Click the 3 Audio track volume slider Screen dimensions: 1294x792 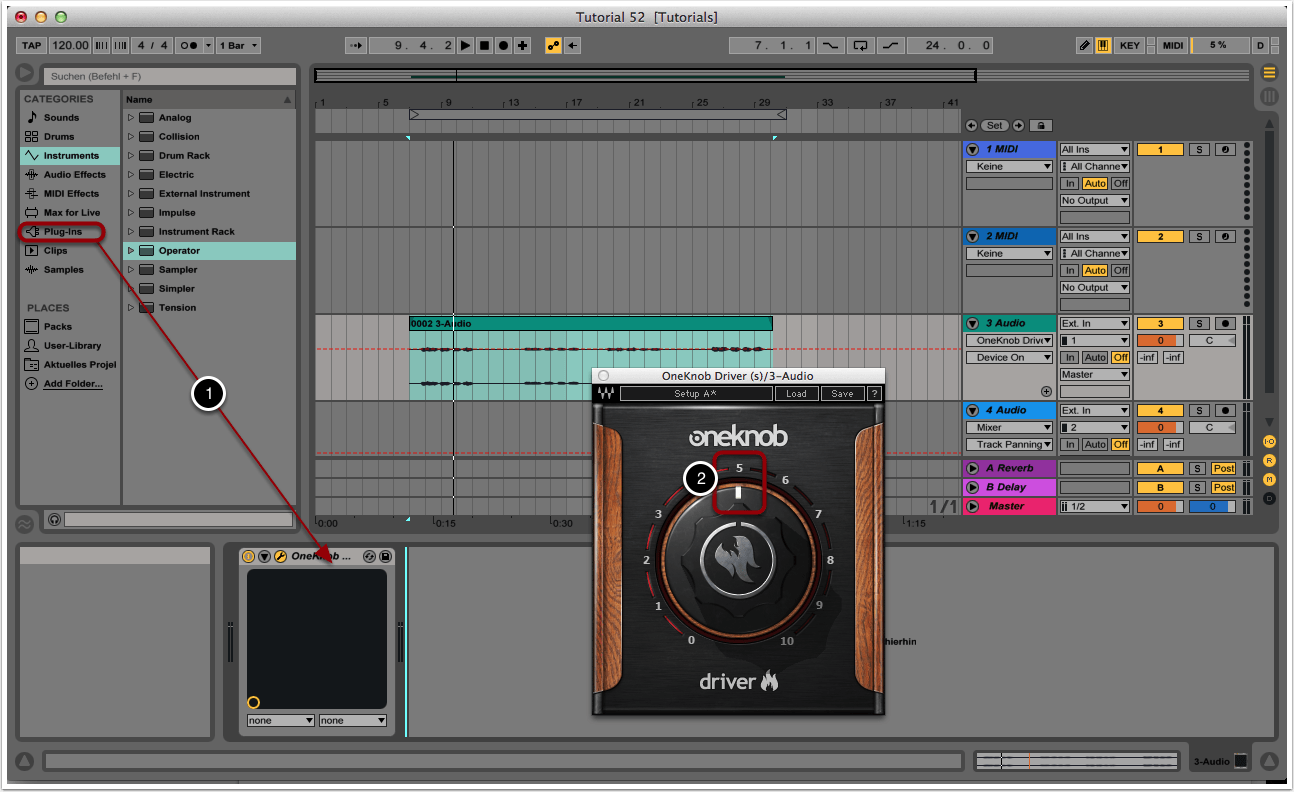click(x=1160, y=341)
